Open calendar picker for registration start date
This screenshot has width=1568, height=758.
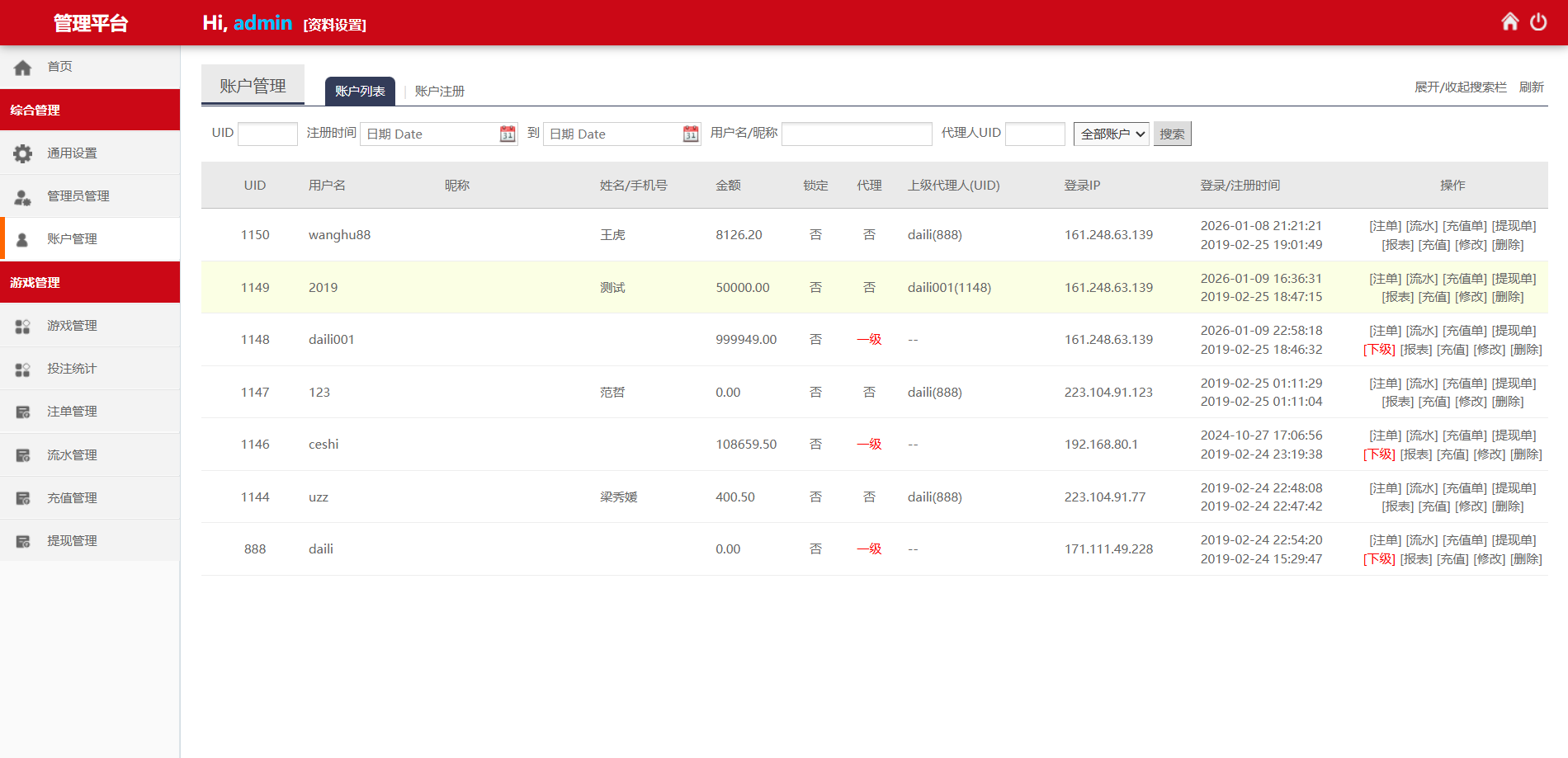[508, 134]
